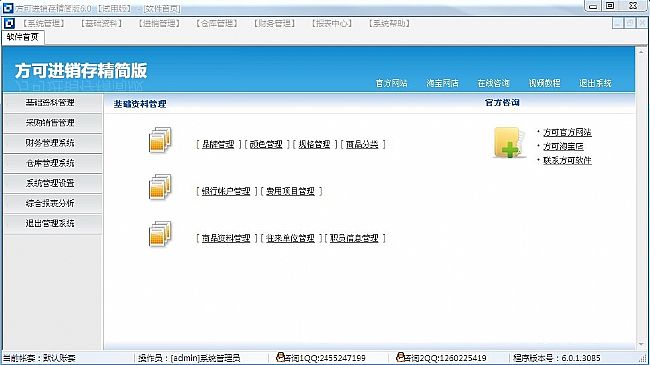Viewport: 650px width, 365px height.
Task: Click the 联系方可软件 link
Action: click(567, 160)
